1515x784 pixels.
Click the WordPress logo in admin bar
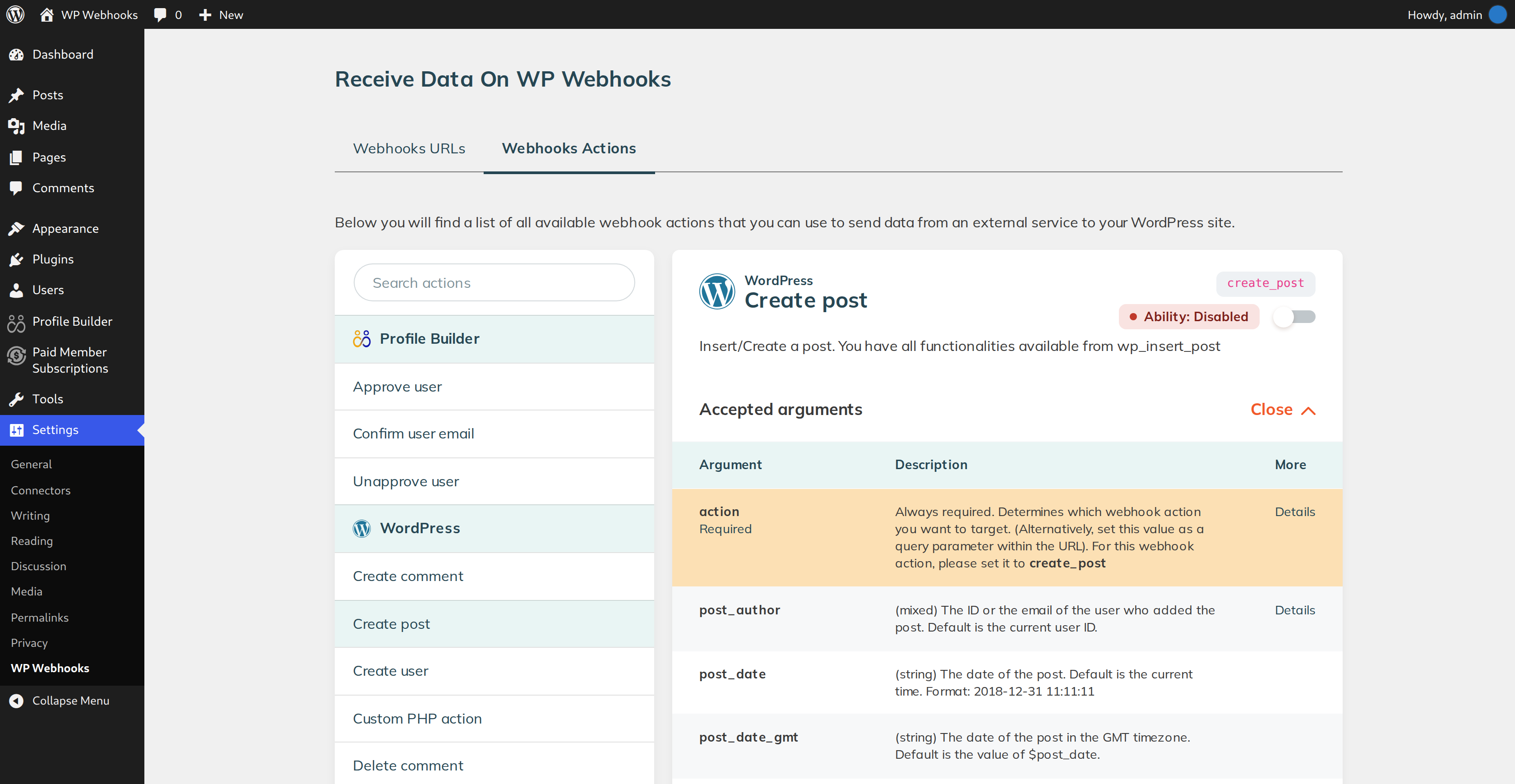coord(15,14)
